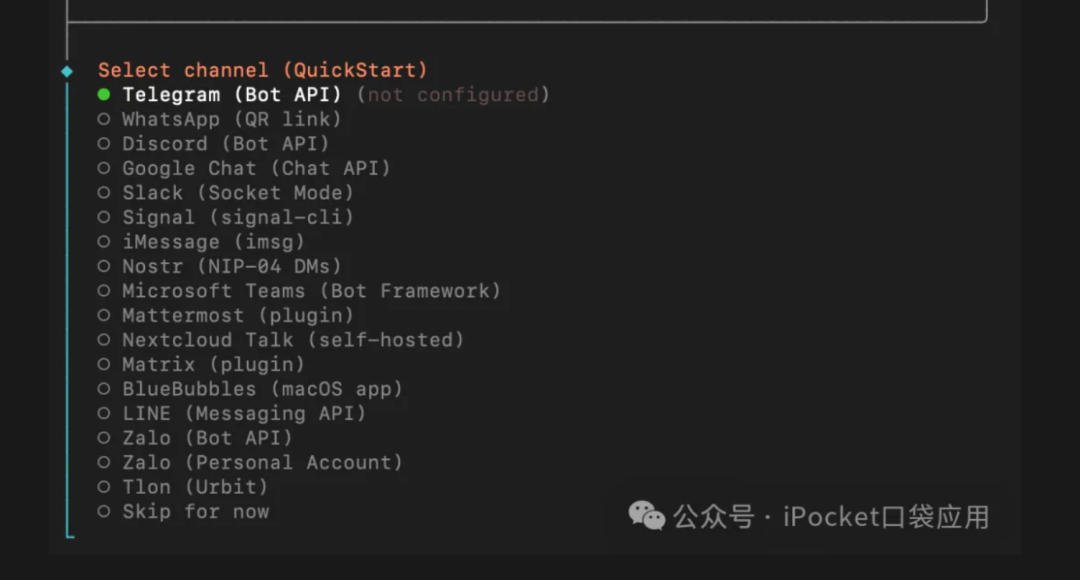
Task: Choose Signal (signal-cli) channel
Action: click(x=238, y=217)
